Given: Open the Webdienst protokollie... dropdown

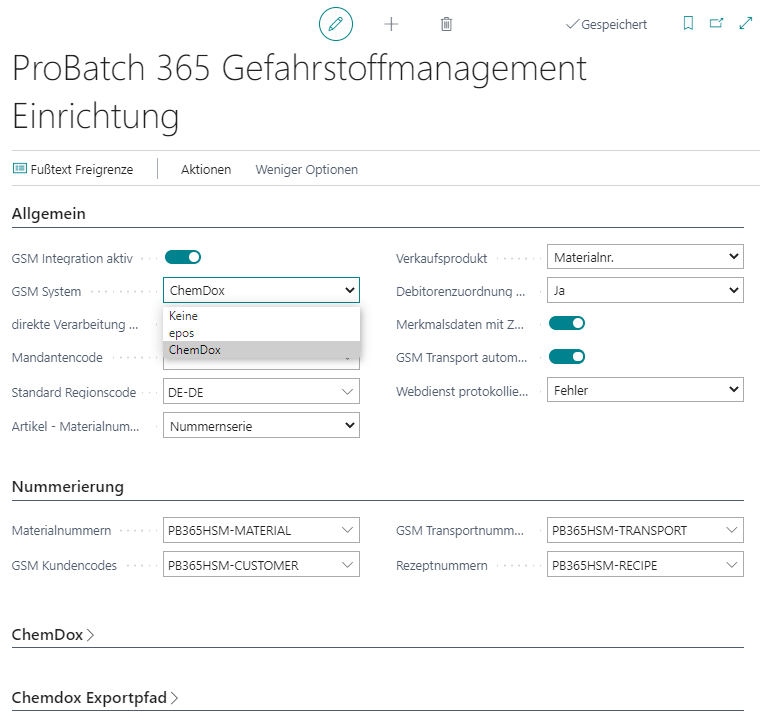Looking at the screenshot, I should click(x=645, y=390).
